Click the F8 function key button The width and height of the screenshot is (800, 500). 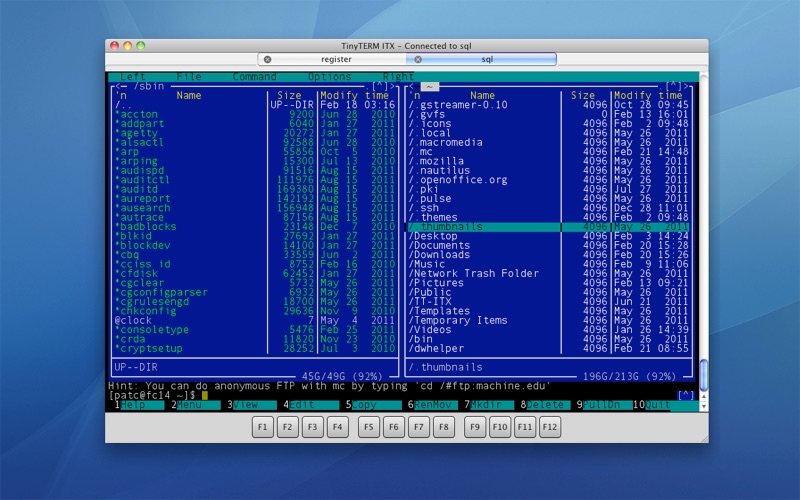tap(443, 427)
